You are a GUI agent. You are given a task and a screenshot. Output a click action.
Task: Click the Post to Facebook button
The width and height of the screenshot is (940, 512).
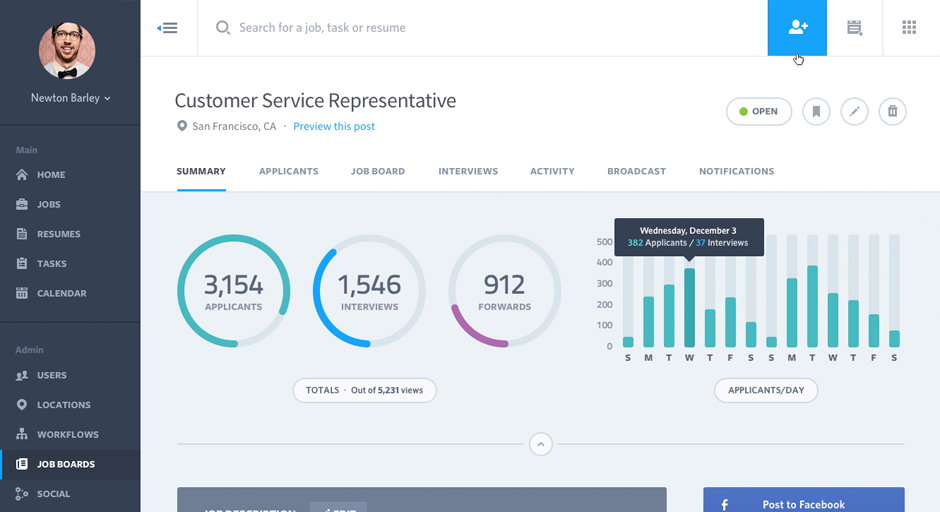pyautogui.click(x=803, y=502)
